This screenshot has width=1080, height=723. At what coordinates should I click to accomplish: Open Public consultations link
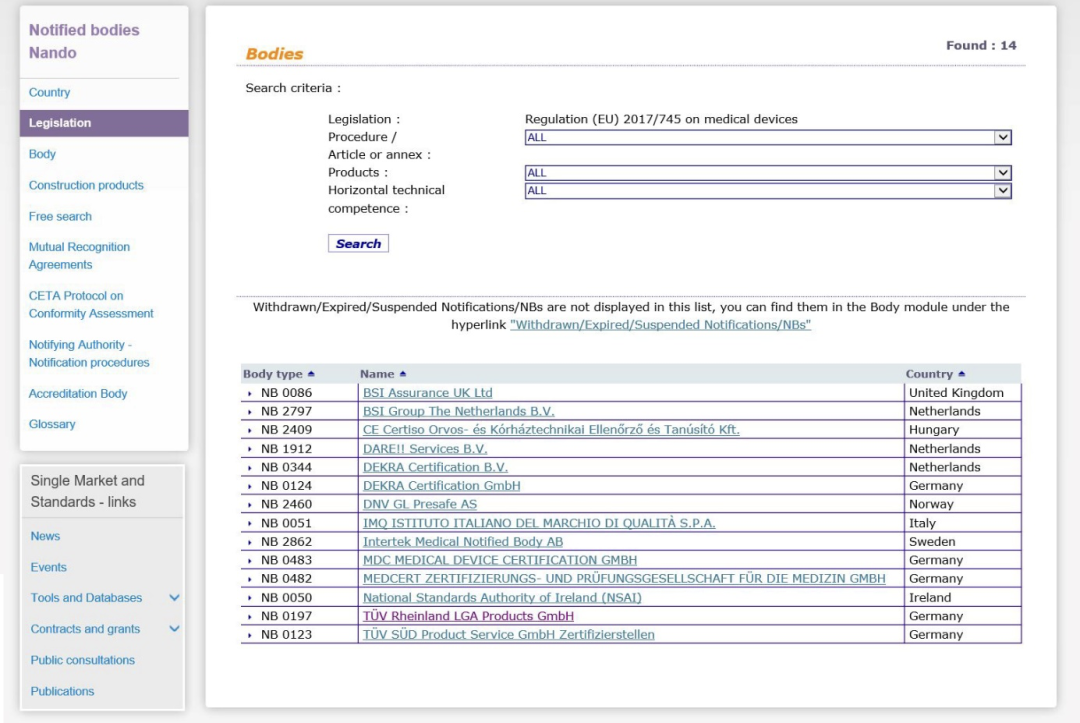click(83, 660)
